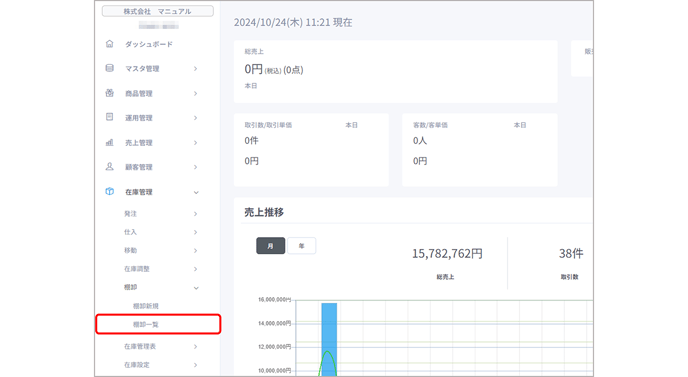
Task: Collapse the 棚卸 submenu arrow
Action: tap(196, 288)
